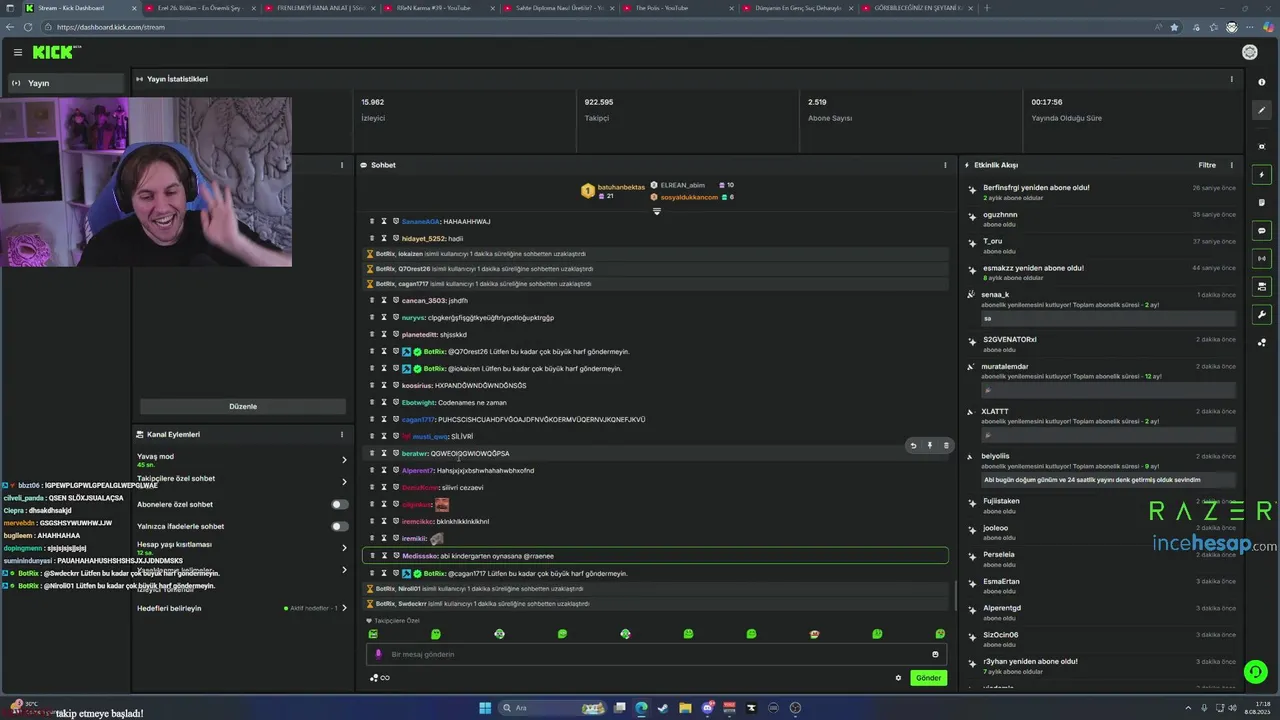Pin the hovered beratwr message
Image resolution: width=1280 pixels, height=720 pixels.
point(929,445)
